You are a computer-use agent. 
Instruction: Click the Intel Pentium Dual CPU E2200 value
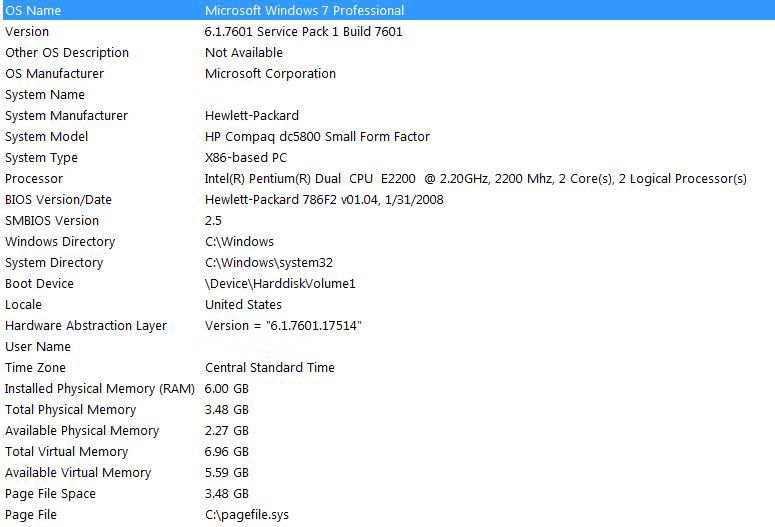(475, 178)
